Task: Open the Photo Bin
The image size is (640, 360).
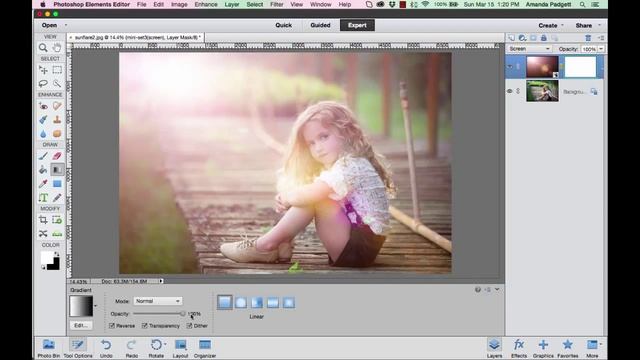Action: [49, 349]
